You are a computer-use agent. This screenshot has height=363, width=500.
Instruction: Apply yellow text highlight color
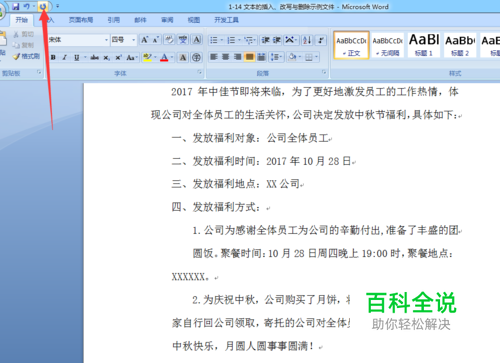click(147, 58)
